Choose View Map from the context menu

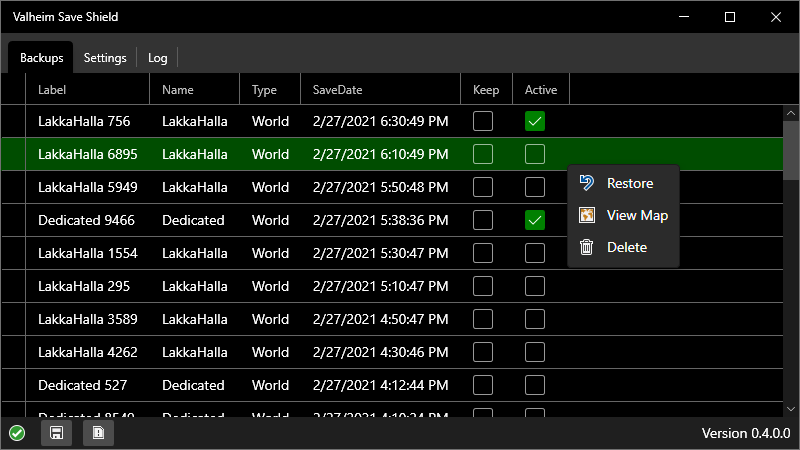[x=623, y=215]
